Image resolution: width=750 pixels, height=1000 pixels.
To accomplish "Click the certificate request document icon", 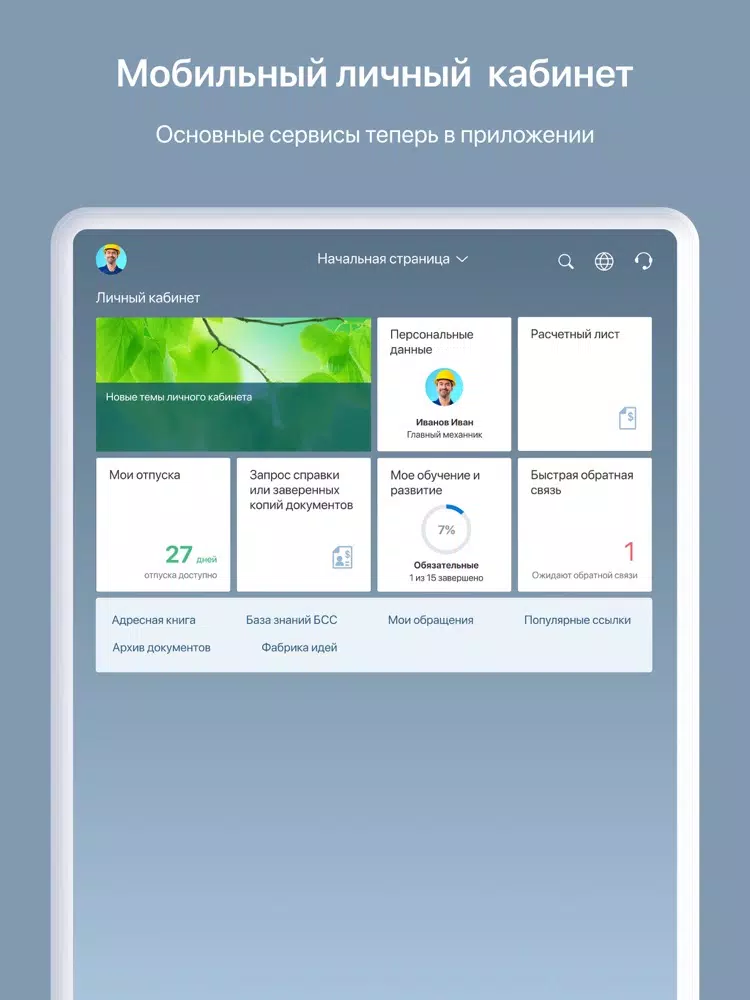I will coord(342,557).
